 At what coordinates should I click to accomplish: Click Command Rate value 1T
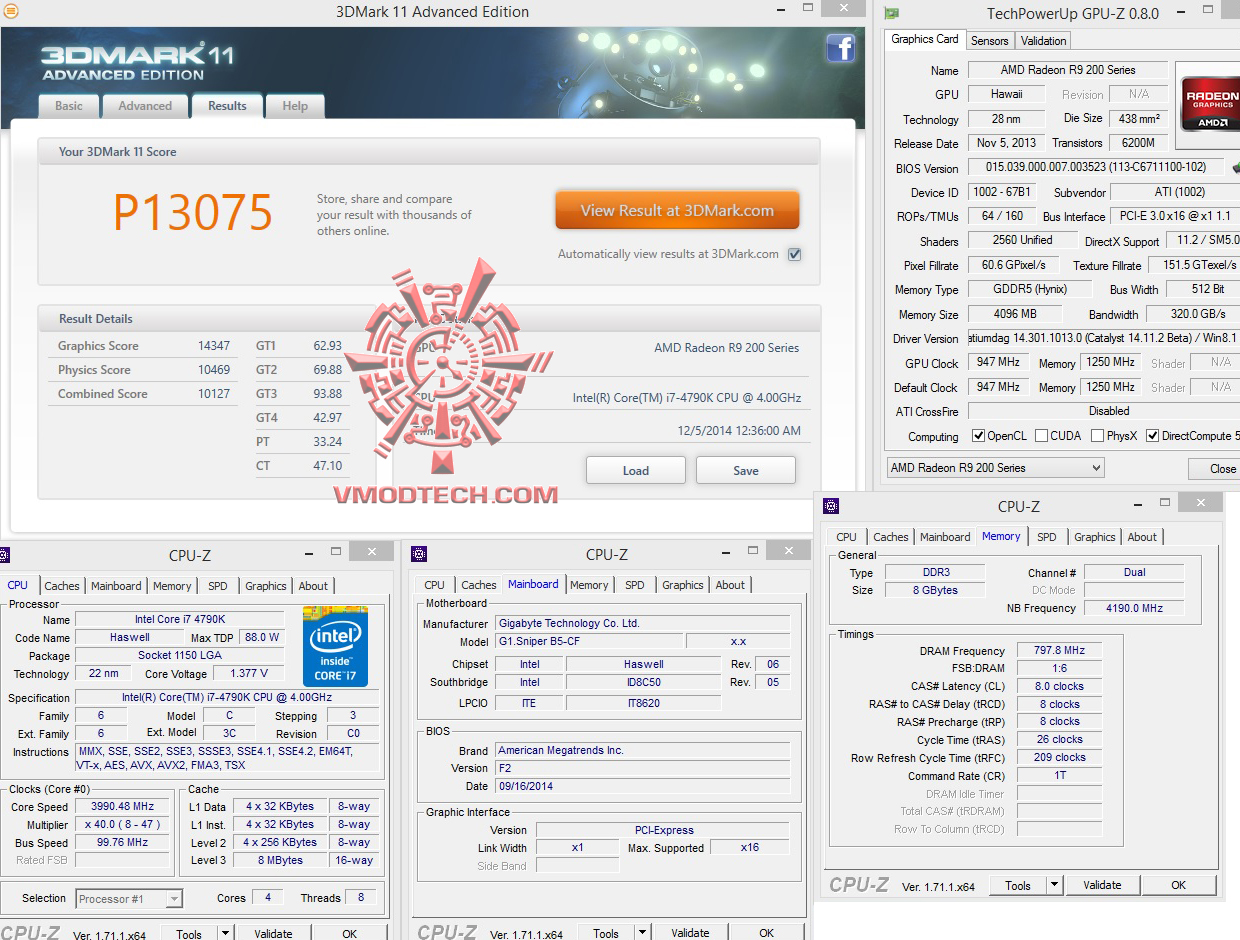1059,776
